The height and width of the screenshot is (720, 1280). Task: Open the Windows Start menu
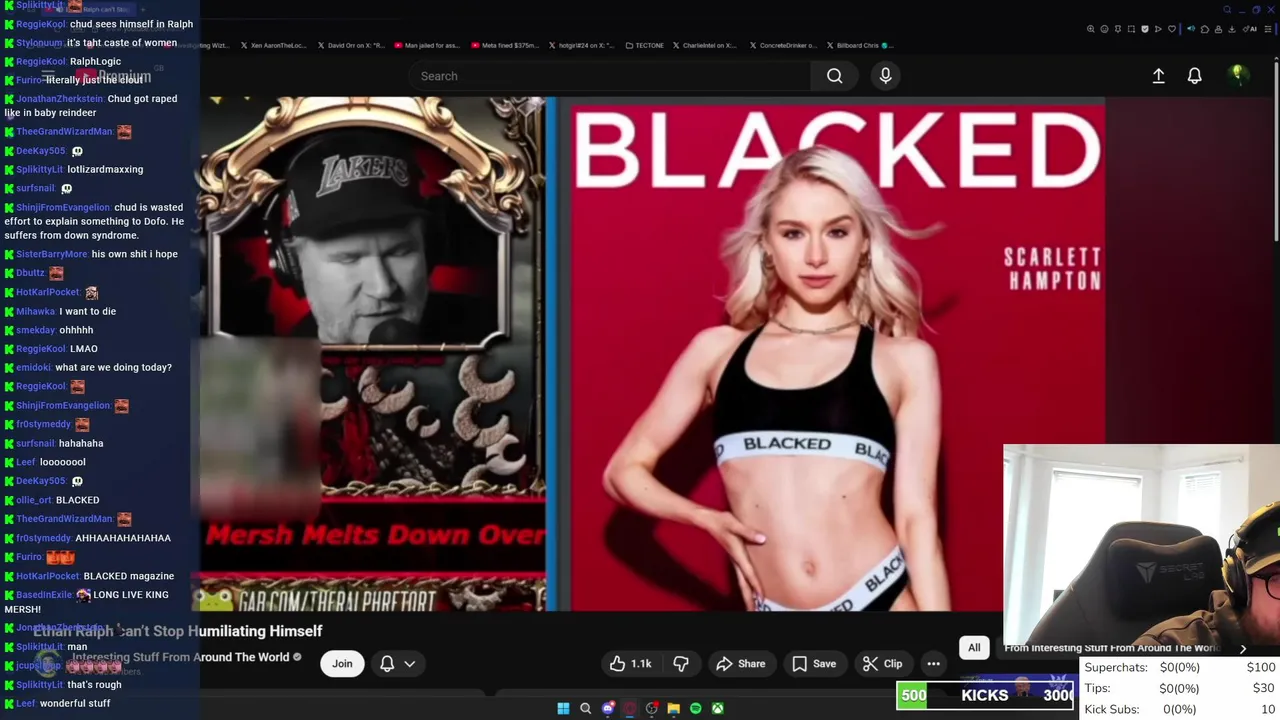point(563,708)
